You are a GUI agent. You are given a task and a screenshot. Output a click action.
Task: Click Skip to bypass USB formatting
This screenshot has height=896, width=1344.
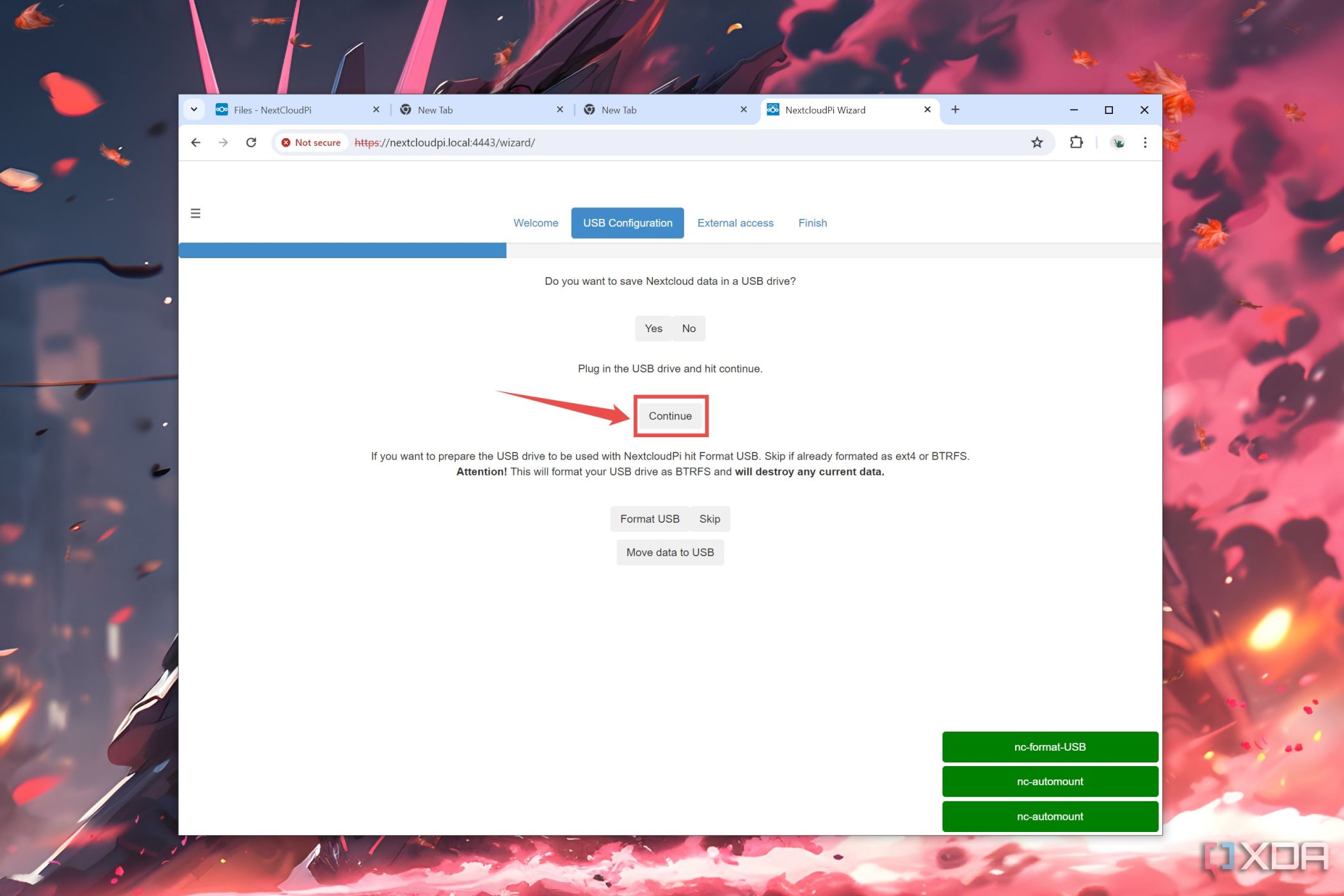tap(710, 518)
